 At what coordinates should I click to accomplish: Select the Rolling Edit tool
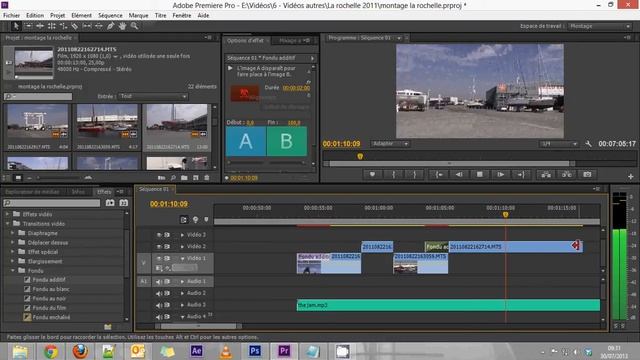point(51,26)
